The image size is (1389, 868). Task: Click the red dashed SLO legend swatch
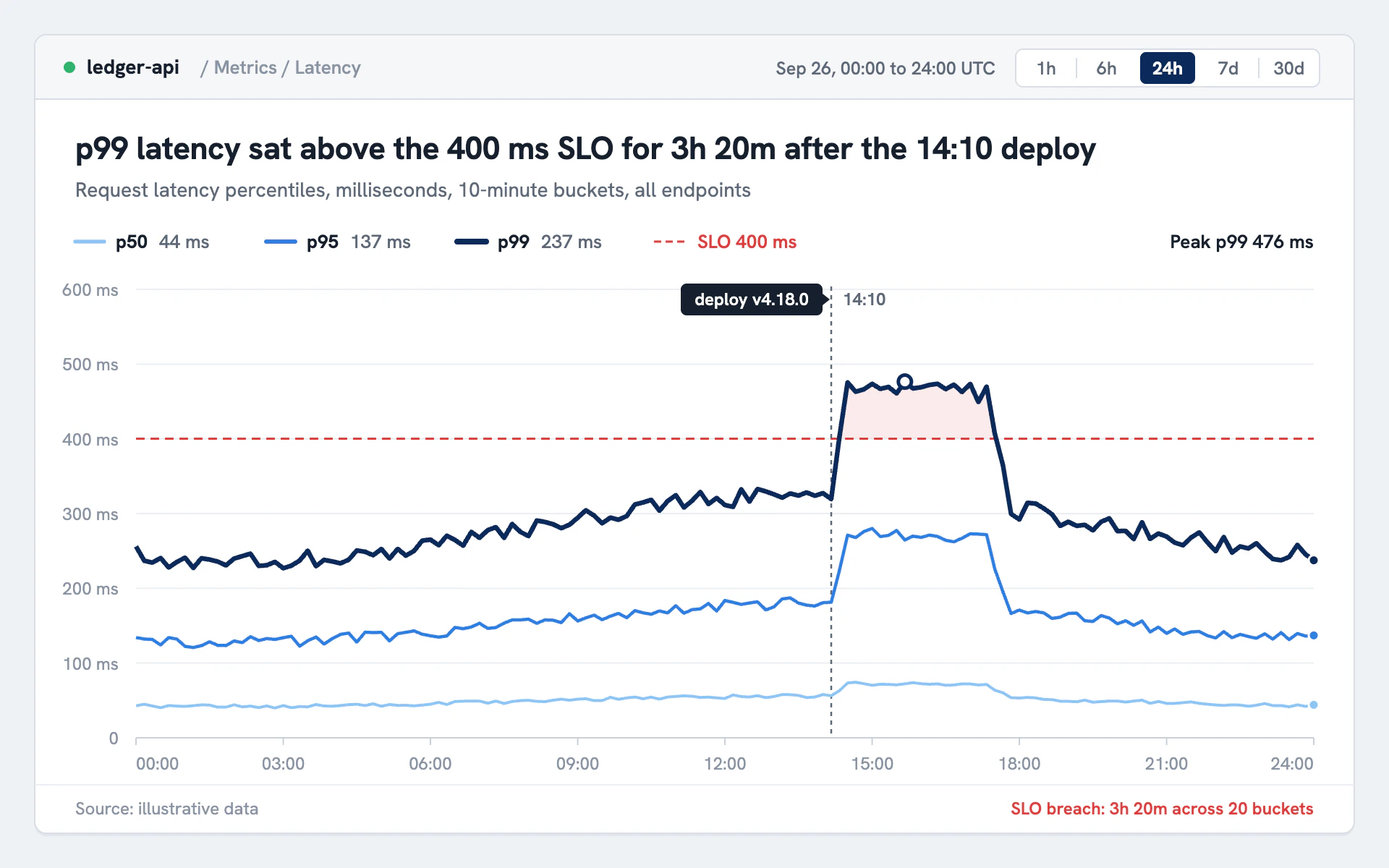tap(669, 242)
